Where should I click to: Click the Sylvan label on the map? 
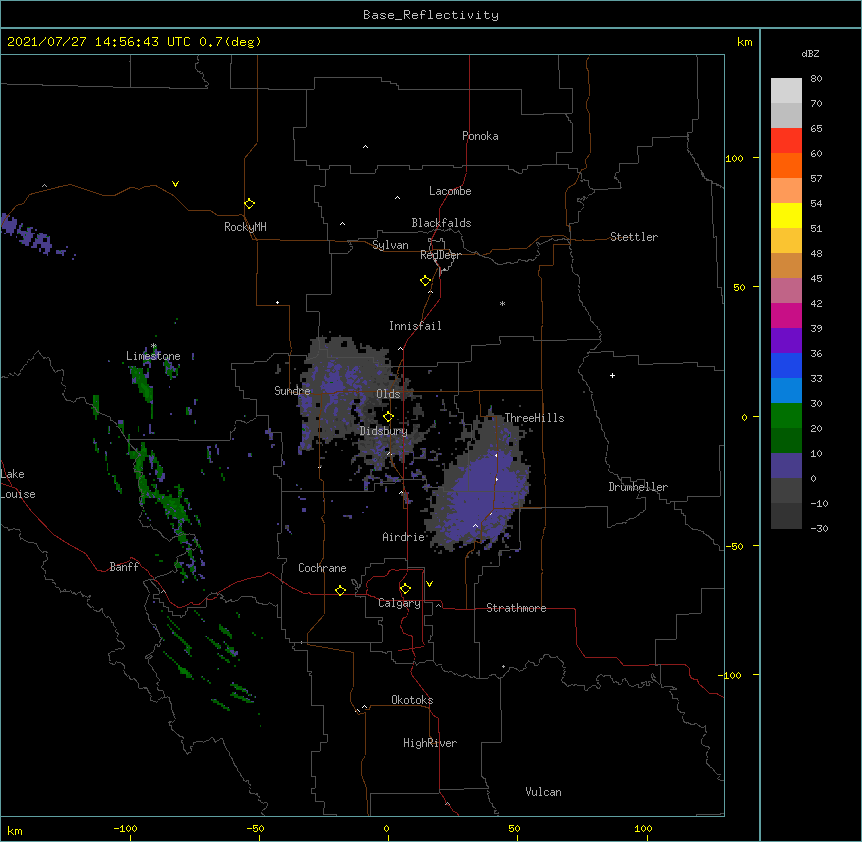[x=390, y=245]
